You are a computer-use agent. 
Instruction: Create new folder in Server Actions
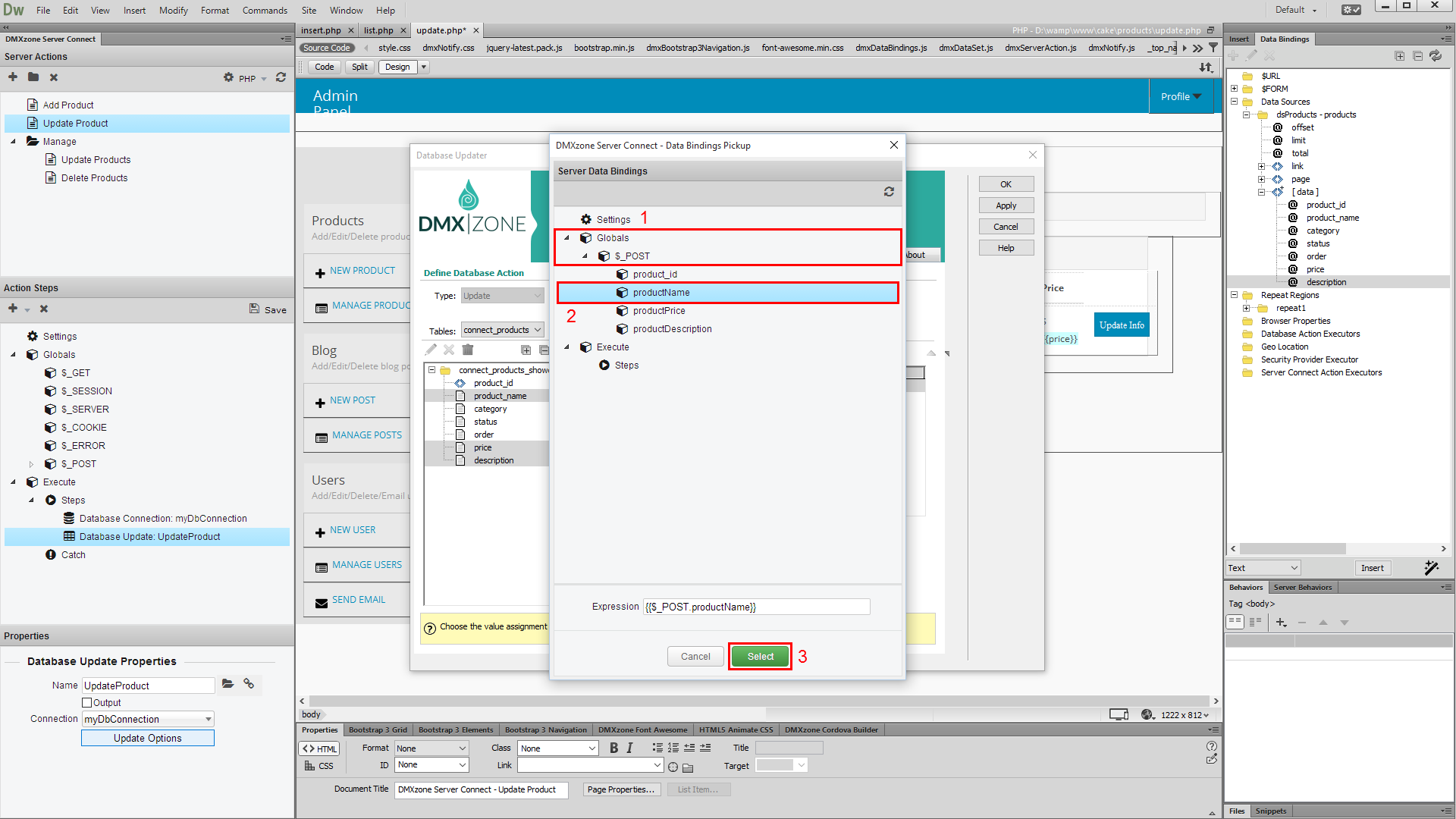point(33,77)
